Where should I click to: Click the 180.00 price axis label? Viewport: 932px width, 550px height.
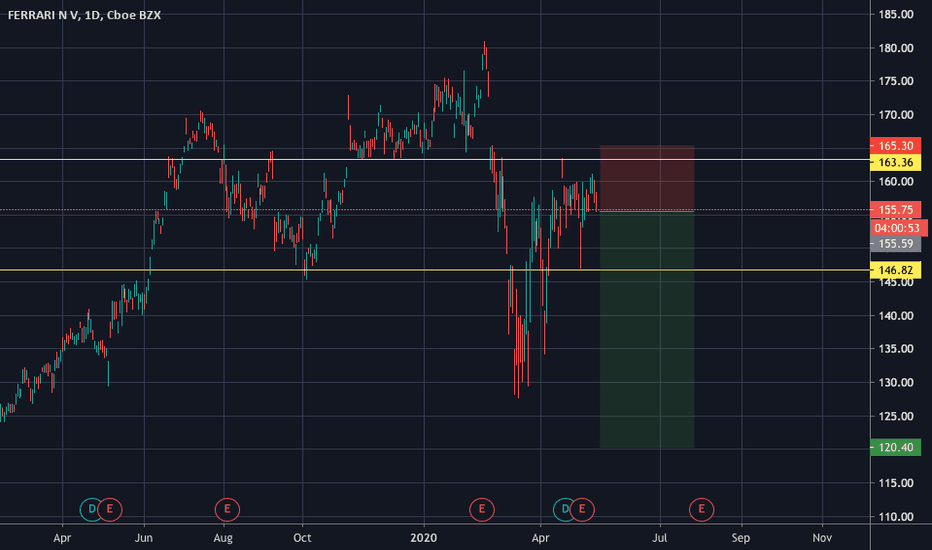pos(896,48)
